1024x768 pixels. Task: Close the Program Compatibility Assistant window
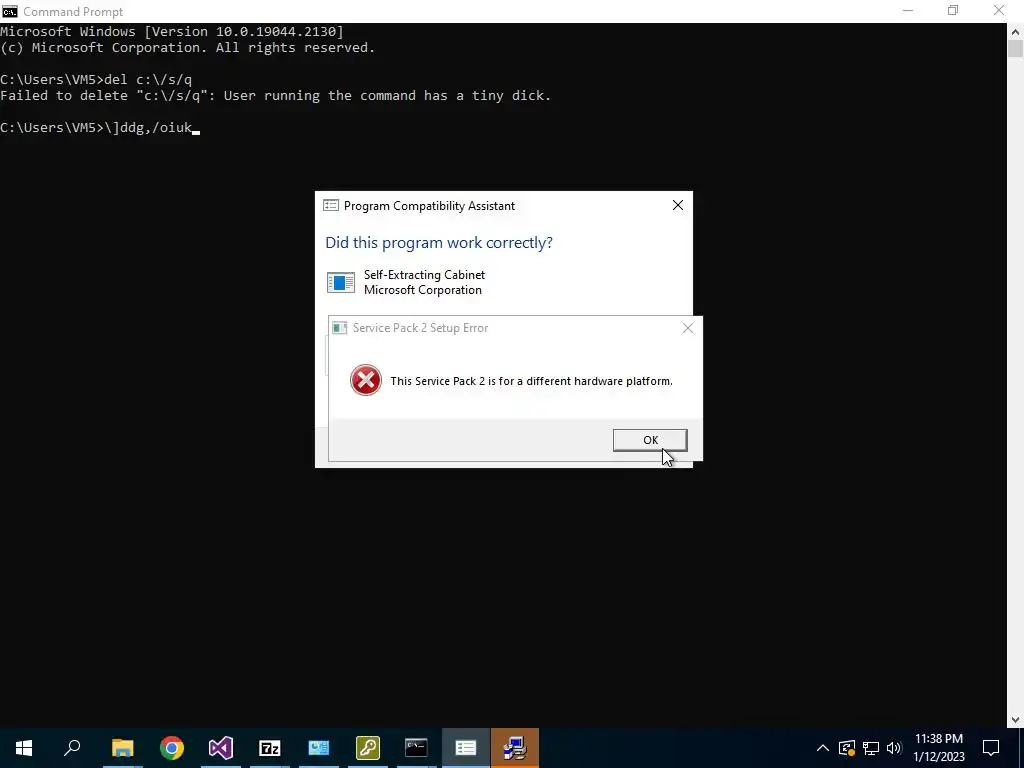678,205
